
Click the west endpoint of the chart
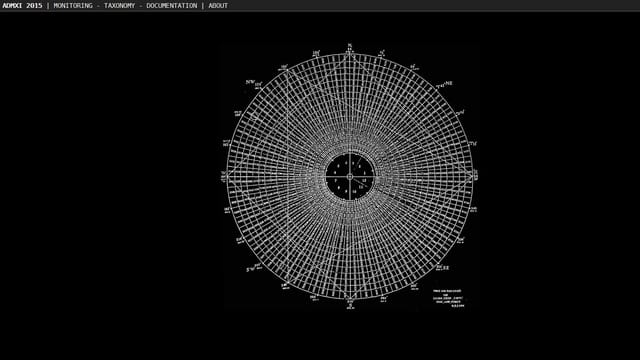(224, 176)
